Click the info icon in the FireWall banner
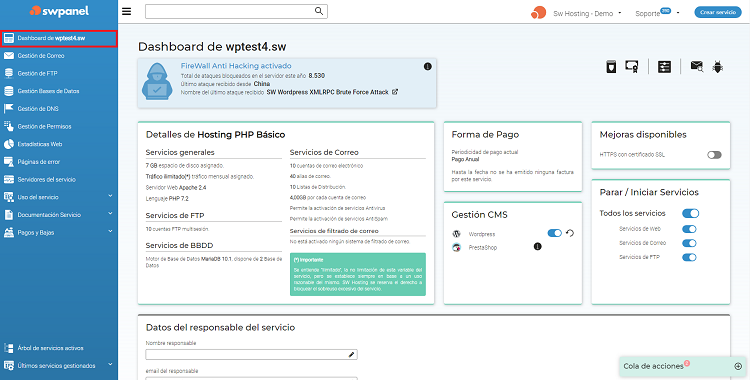The height and width of the screenshot is (380, 750). tap(428, 67)
